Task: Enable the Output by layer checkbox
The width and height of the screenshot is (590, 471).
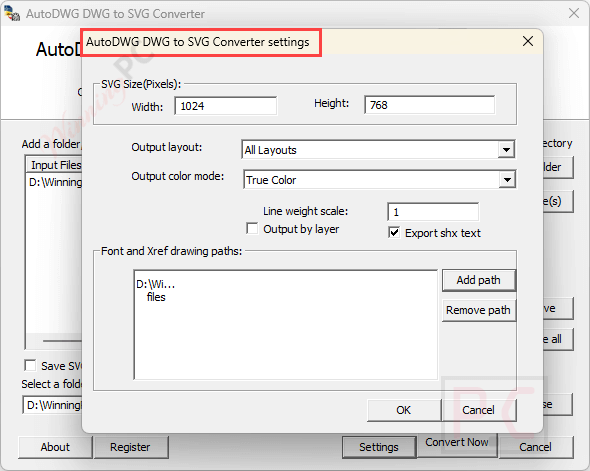Action: 252,229
